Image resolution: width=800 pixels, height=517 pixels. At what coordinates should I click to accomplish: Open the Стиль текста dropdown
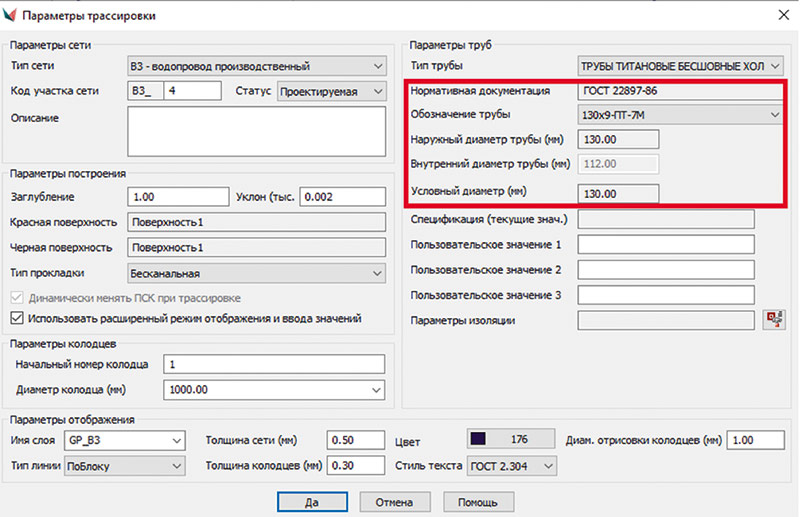(512, 466)
